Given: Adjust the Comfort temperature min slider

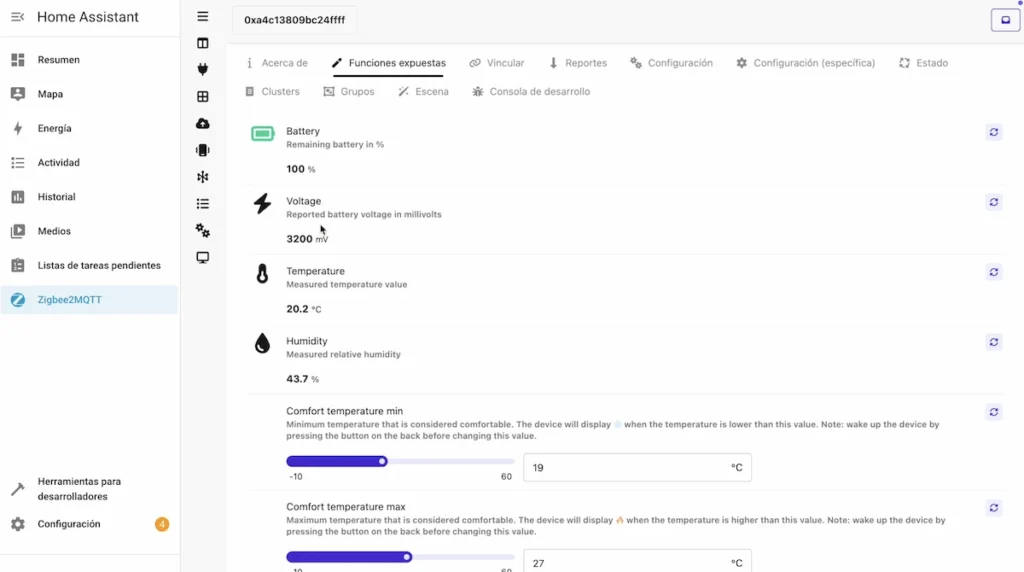Looking at the screenshot, I should (x=383, y=461).
